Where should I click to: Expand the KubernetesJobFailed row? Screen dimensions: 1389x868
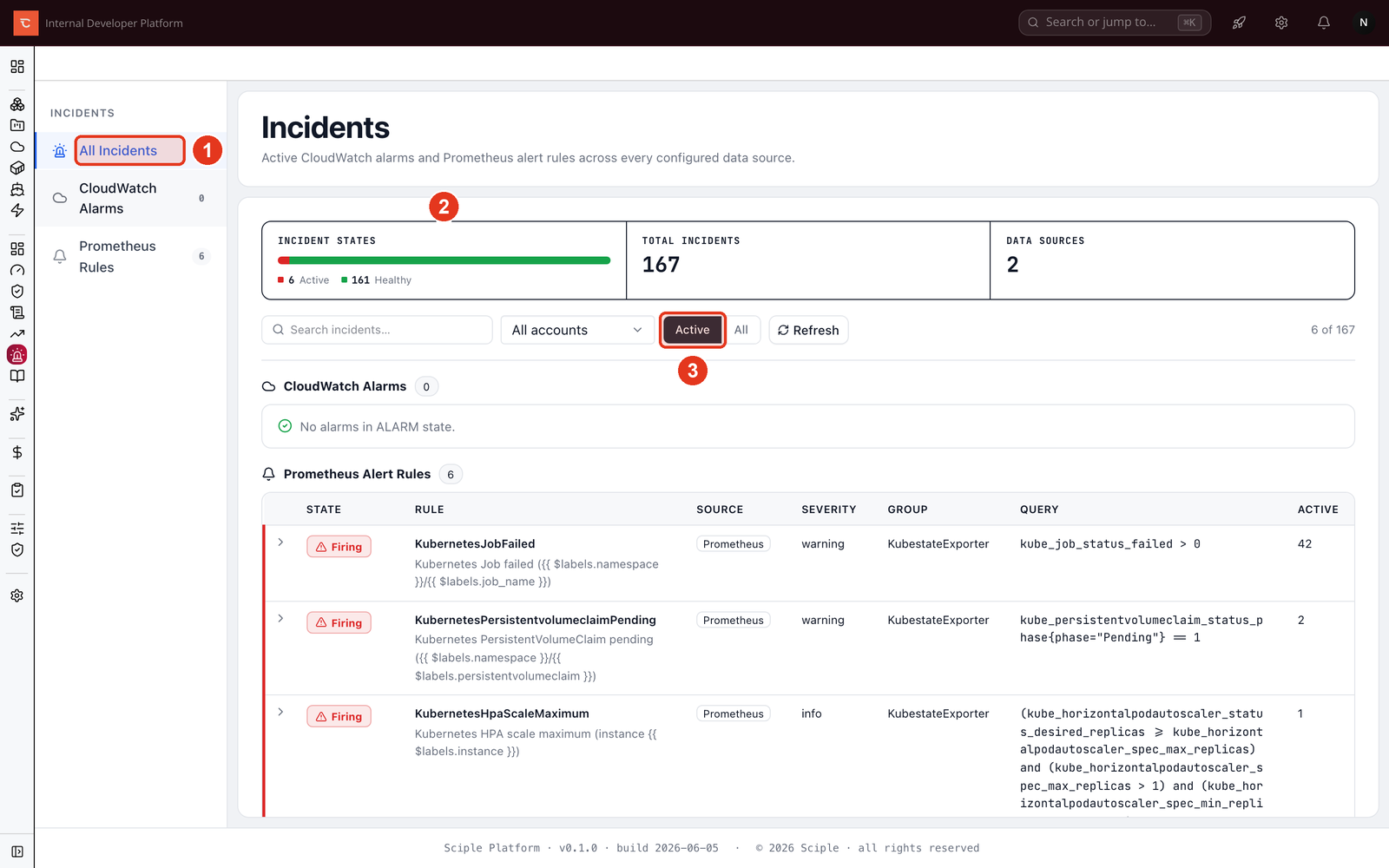pyautogui.click(x=280, y=542)
